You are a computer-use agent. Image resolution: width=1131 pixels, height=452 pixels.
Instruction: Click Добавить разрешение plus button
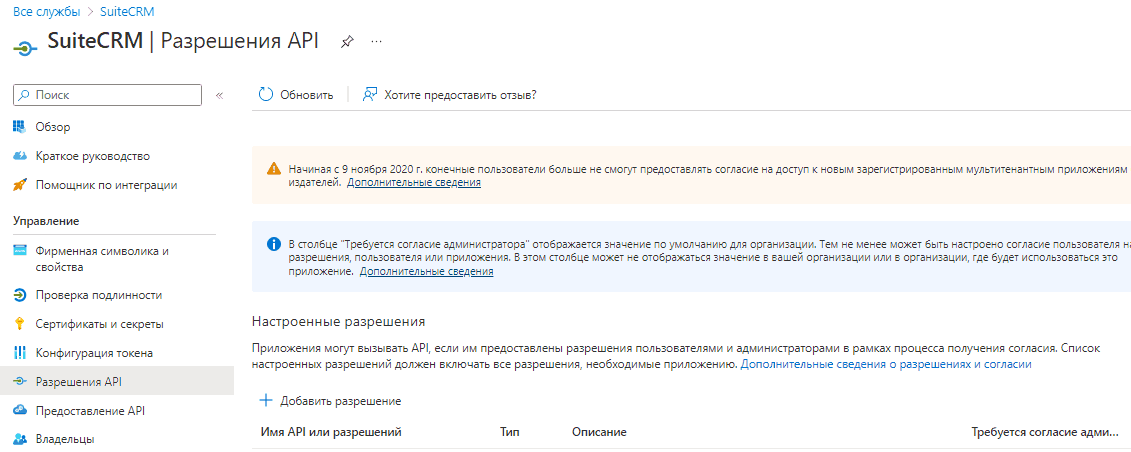(x=330, y=401)
